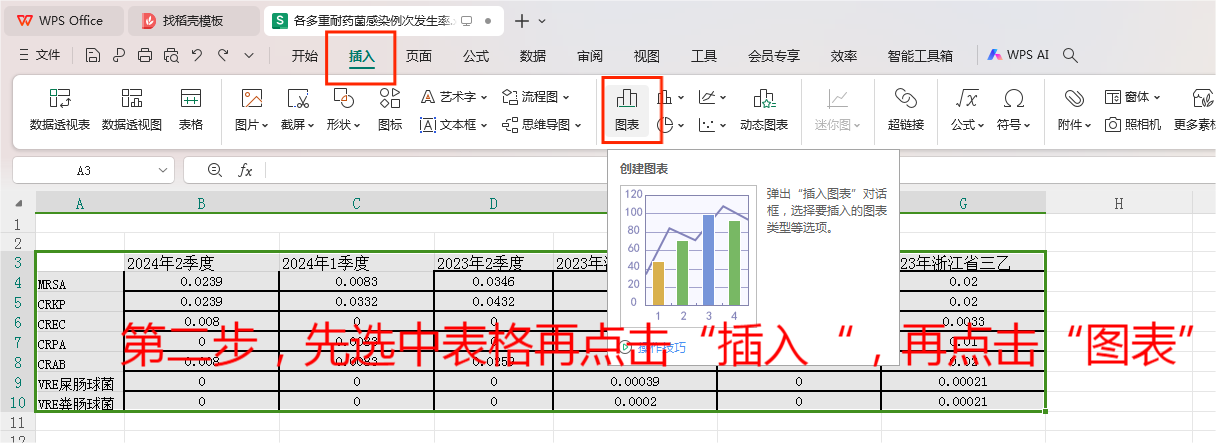This screenshot has width=1216, height=443.
Task: Click the 图表 insert chart button
Action: click(627, 110)
